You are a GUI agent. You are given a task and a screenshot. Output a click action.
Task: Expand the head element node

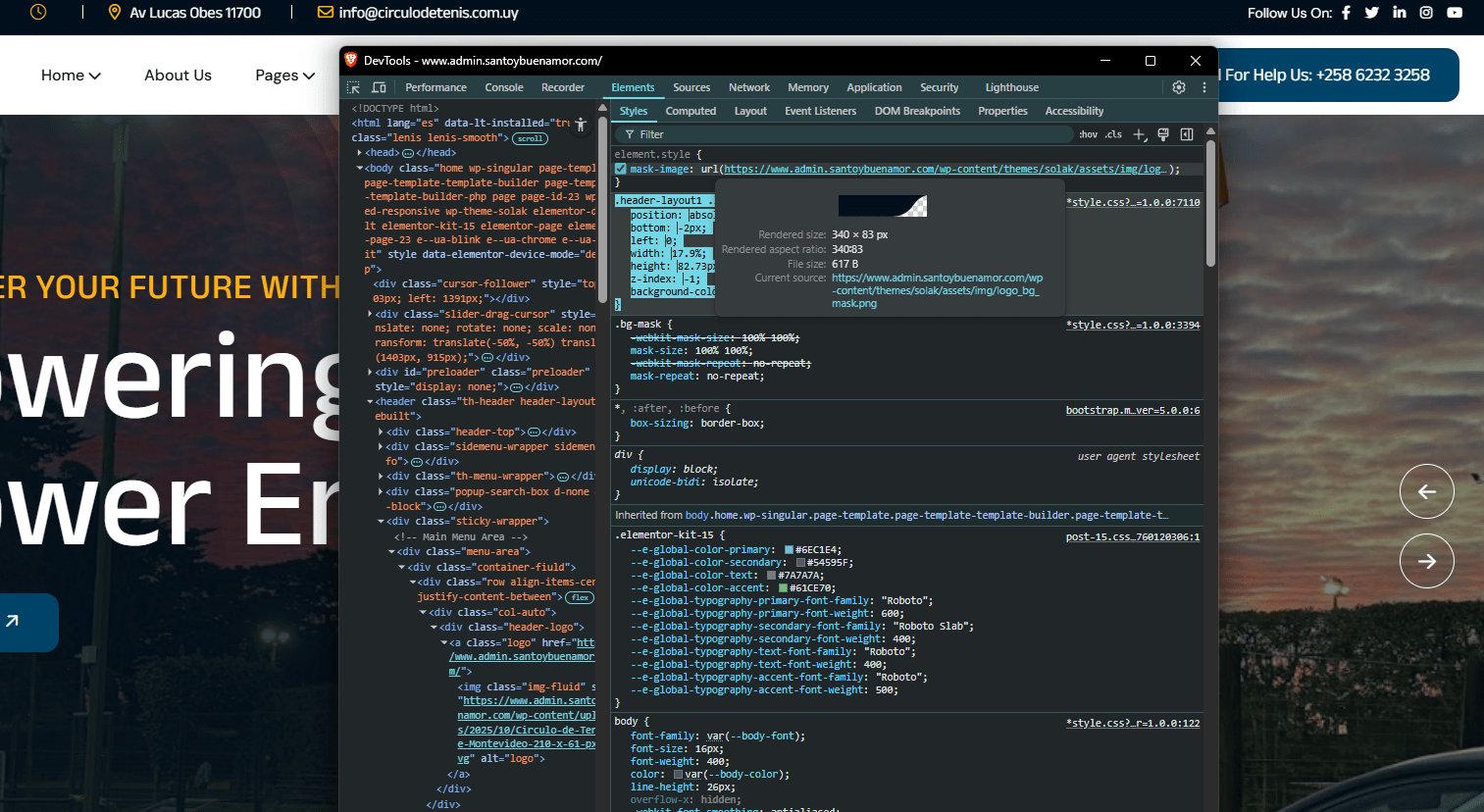359,153
